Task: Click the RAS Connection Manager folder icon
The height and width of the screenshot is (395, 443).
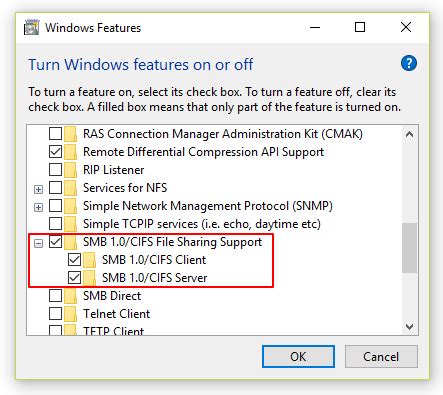Action: point(70,134)
